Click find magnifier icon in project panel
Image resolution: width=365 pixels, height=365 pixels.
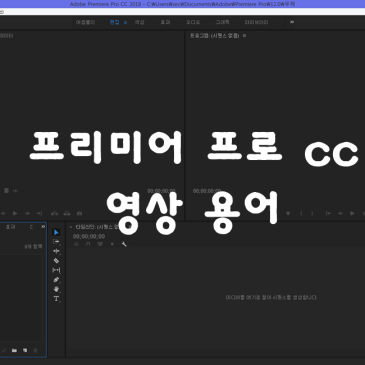pyautogui.click(x=4, y=350)
